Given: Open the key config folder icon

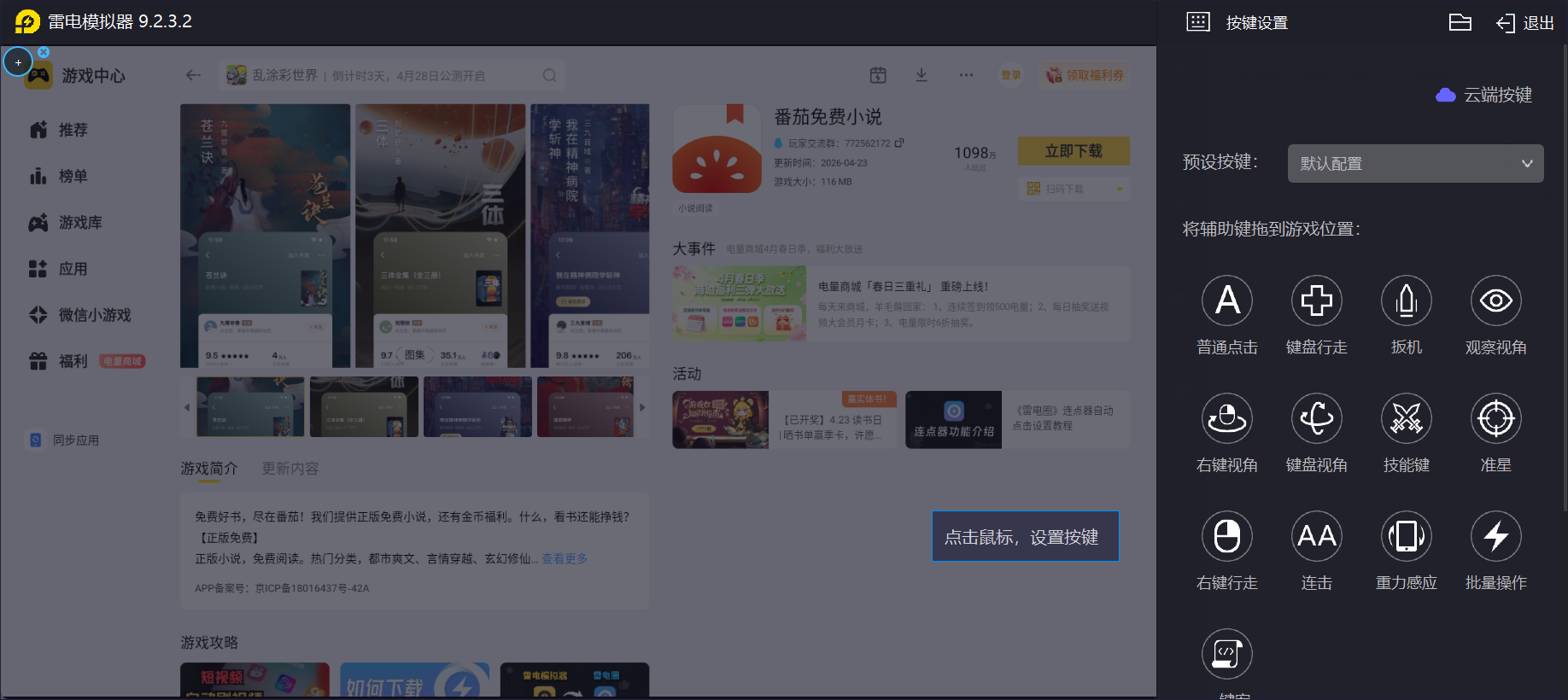Looking at the screenshot, I should (x=1460, y=22).
